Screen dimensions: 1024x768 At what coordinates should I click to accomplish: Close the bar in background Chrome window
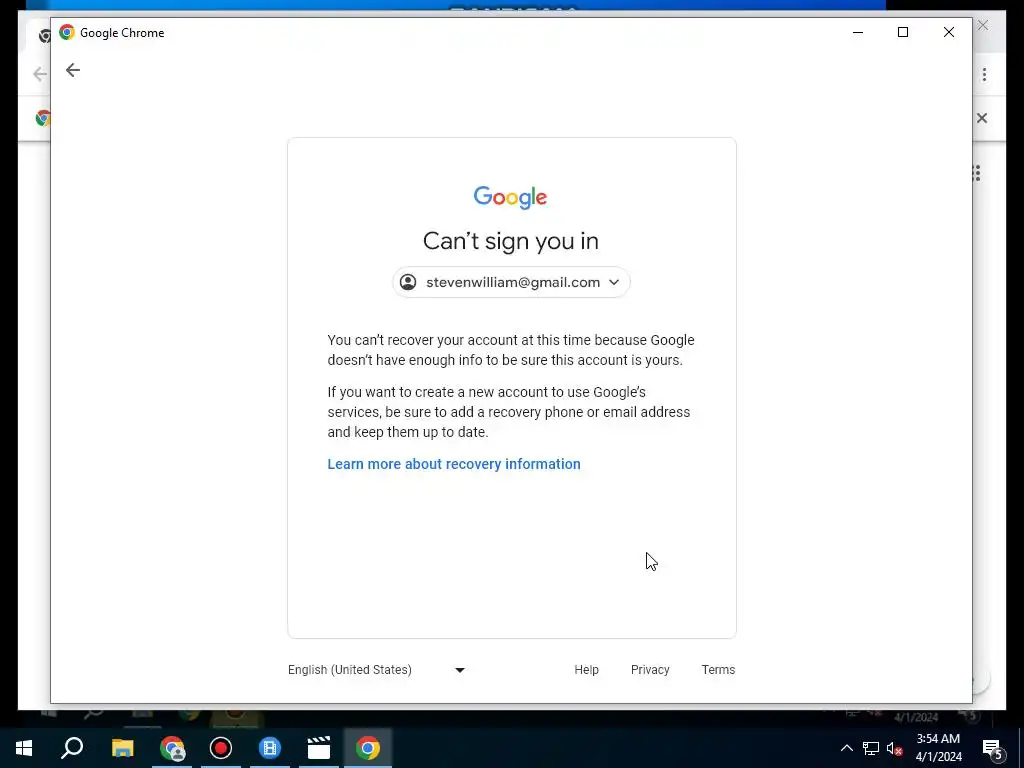point(982,118)
